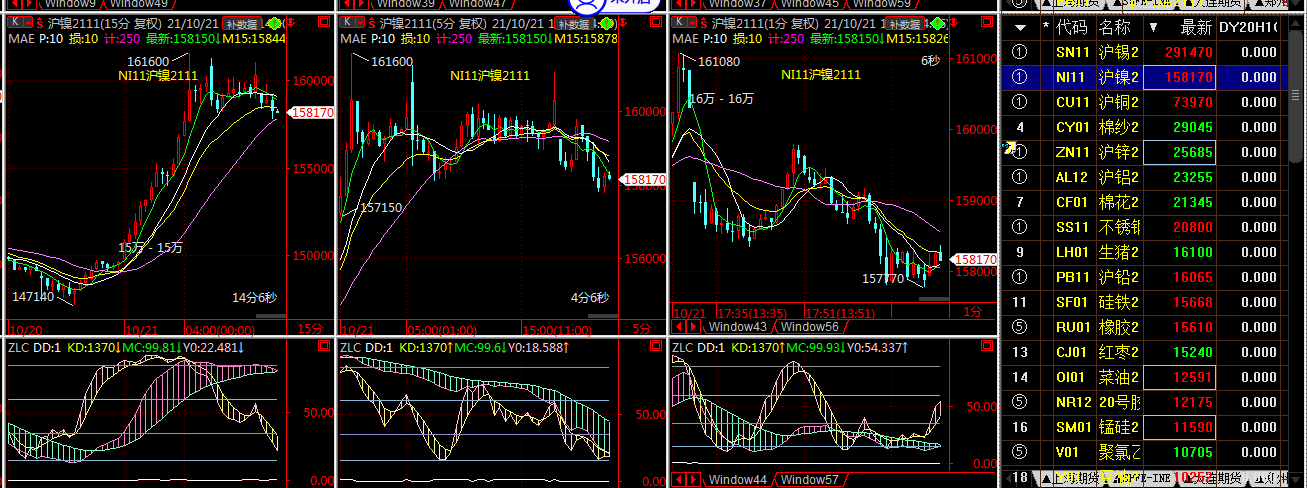
Task: Maximize the 5-minute chart pane via square icon
Action: click(655, 22)
